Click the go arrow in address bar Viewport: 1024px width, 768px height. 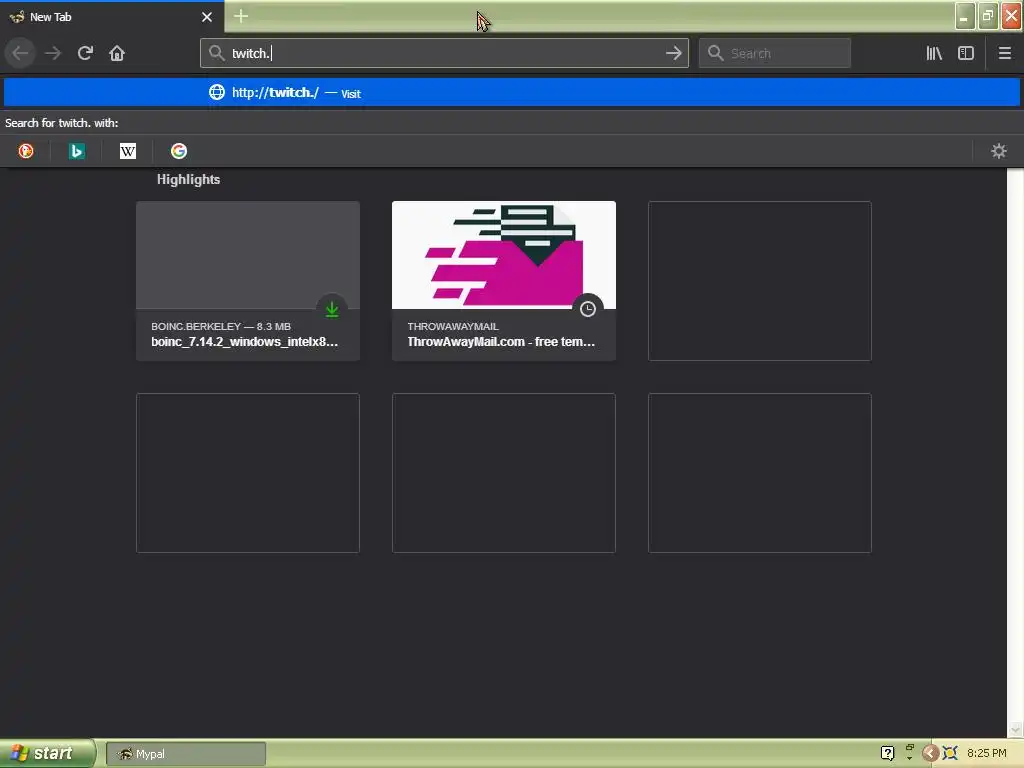point(673,53)
